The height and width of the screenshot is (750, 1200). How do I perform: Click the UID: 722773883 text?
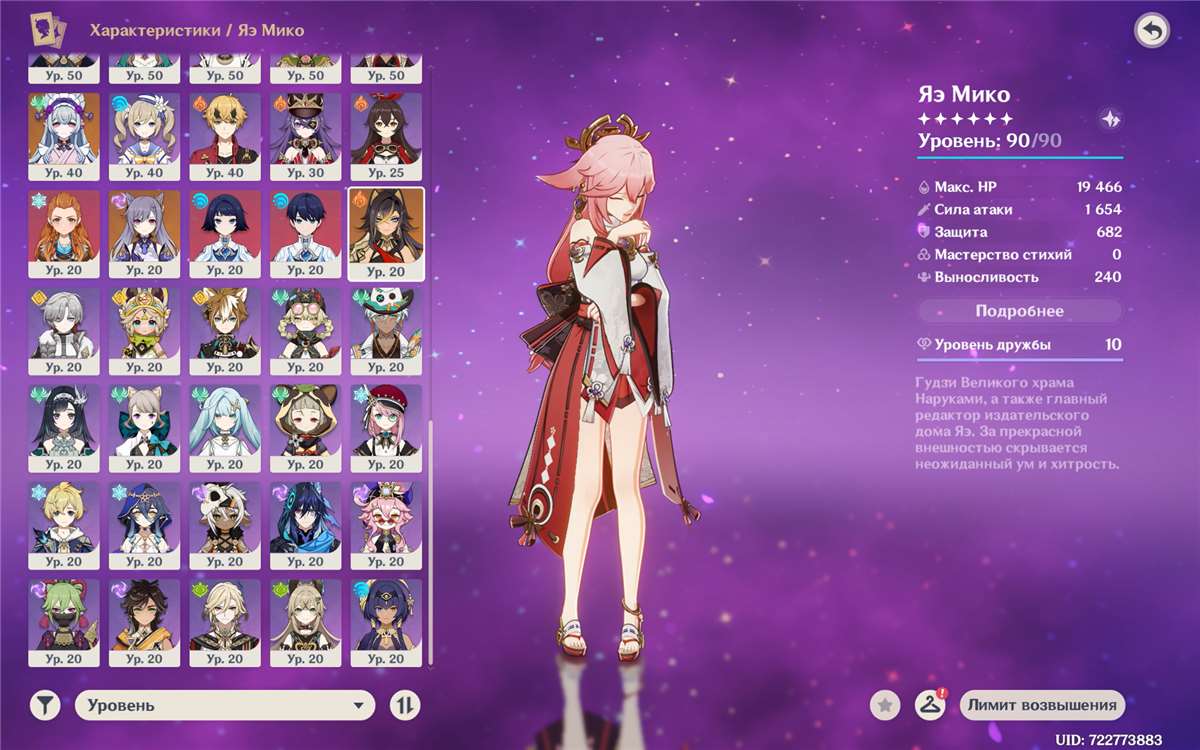pos(1109,739)
